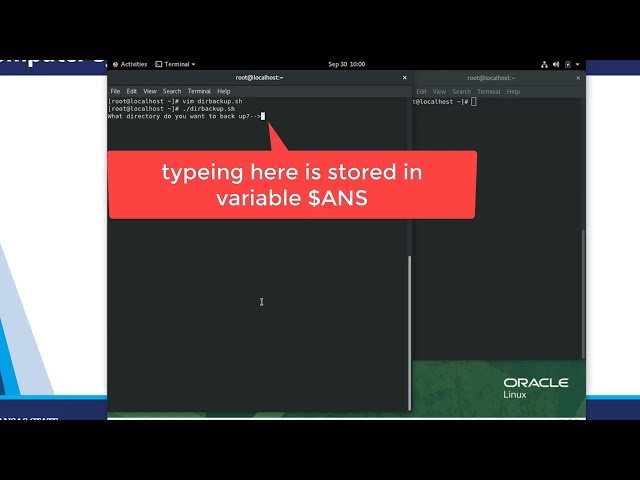Click the Activities logo icon
The height and width of the screenshot is (480, 640).
[x=116, y=64]
